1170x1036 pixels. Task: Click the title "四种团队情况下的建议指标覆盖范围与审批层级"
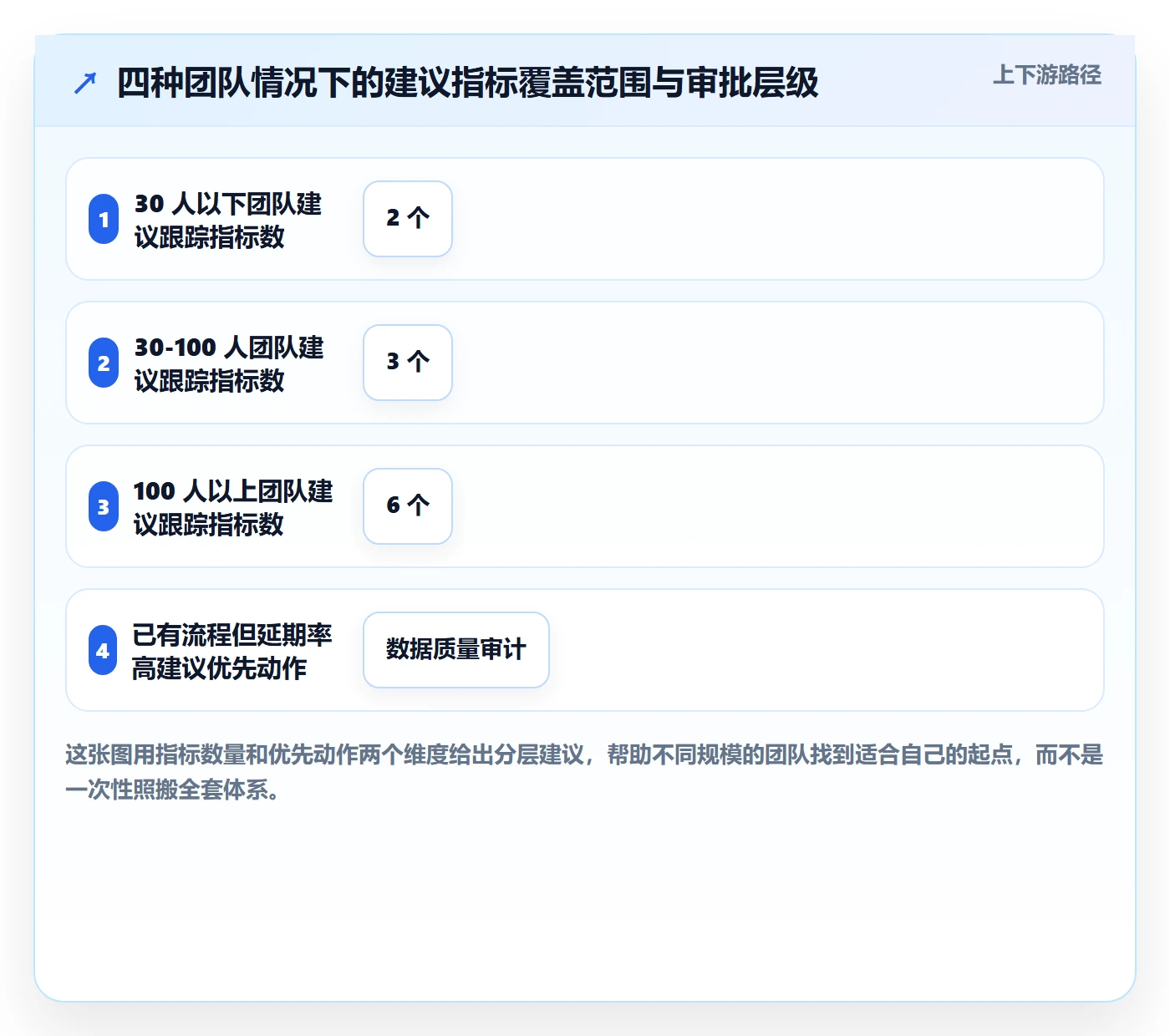(x=467, y=83)
